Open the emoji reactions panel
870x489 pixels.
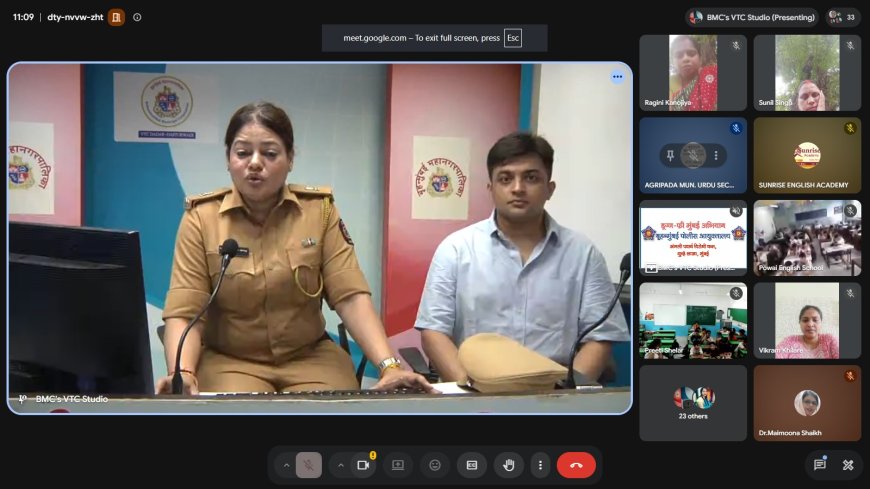pos(435,465)
